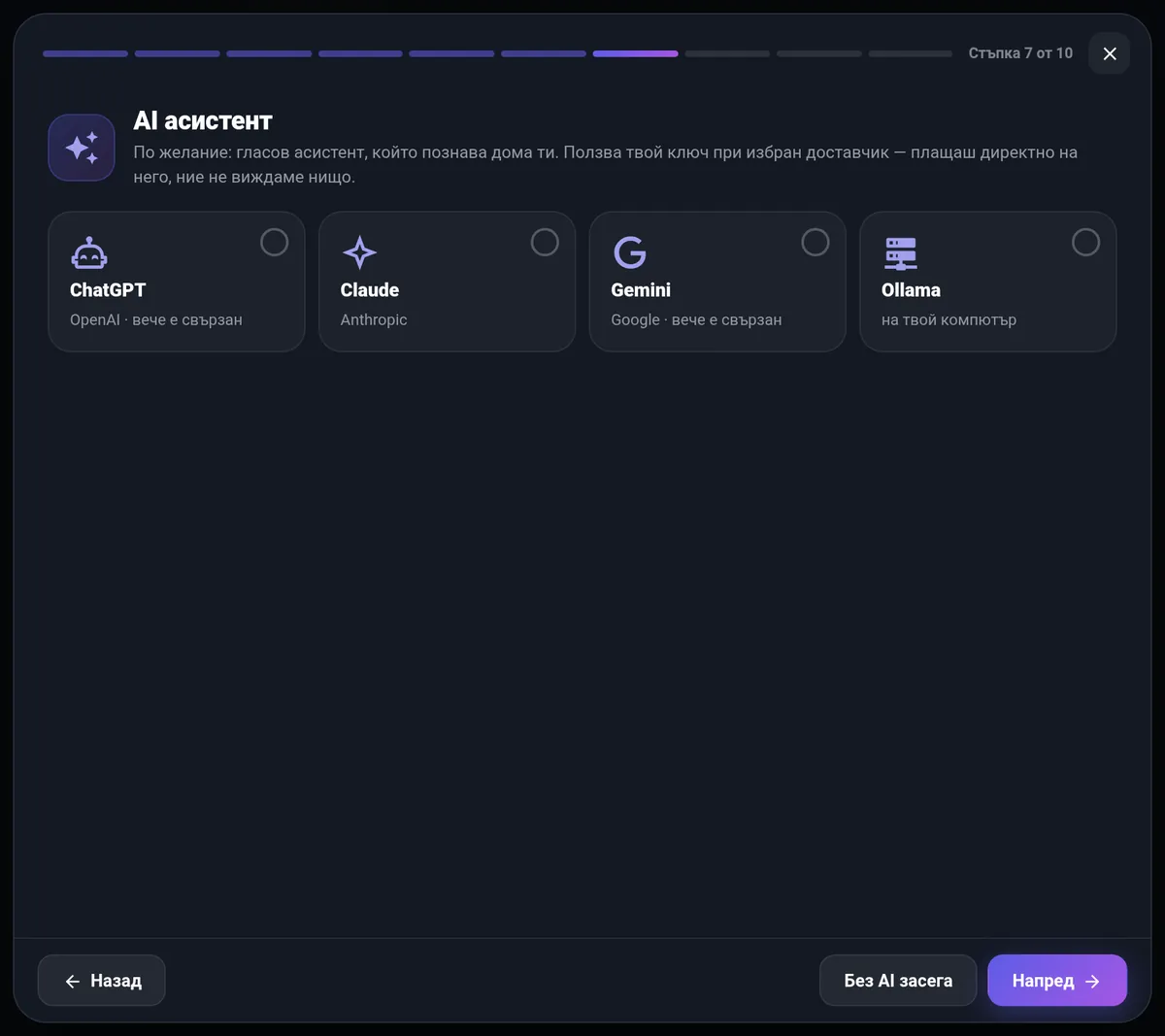Viewport: 1165px width, 1036px height.
Task: Click the Ollama server icon
Action: (901, 252)
